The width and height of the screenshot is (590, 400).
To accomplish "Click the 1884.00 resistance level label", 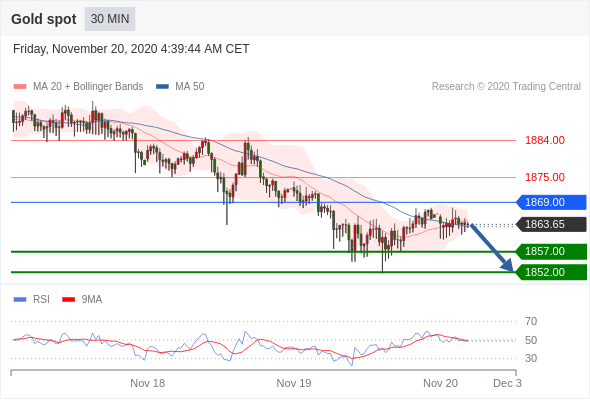I will (545, 140).
